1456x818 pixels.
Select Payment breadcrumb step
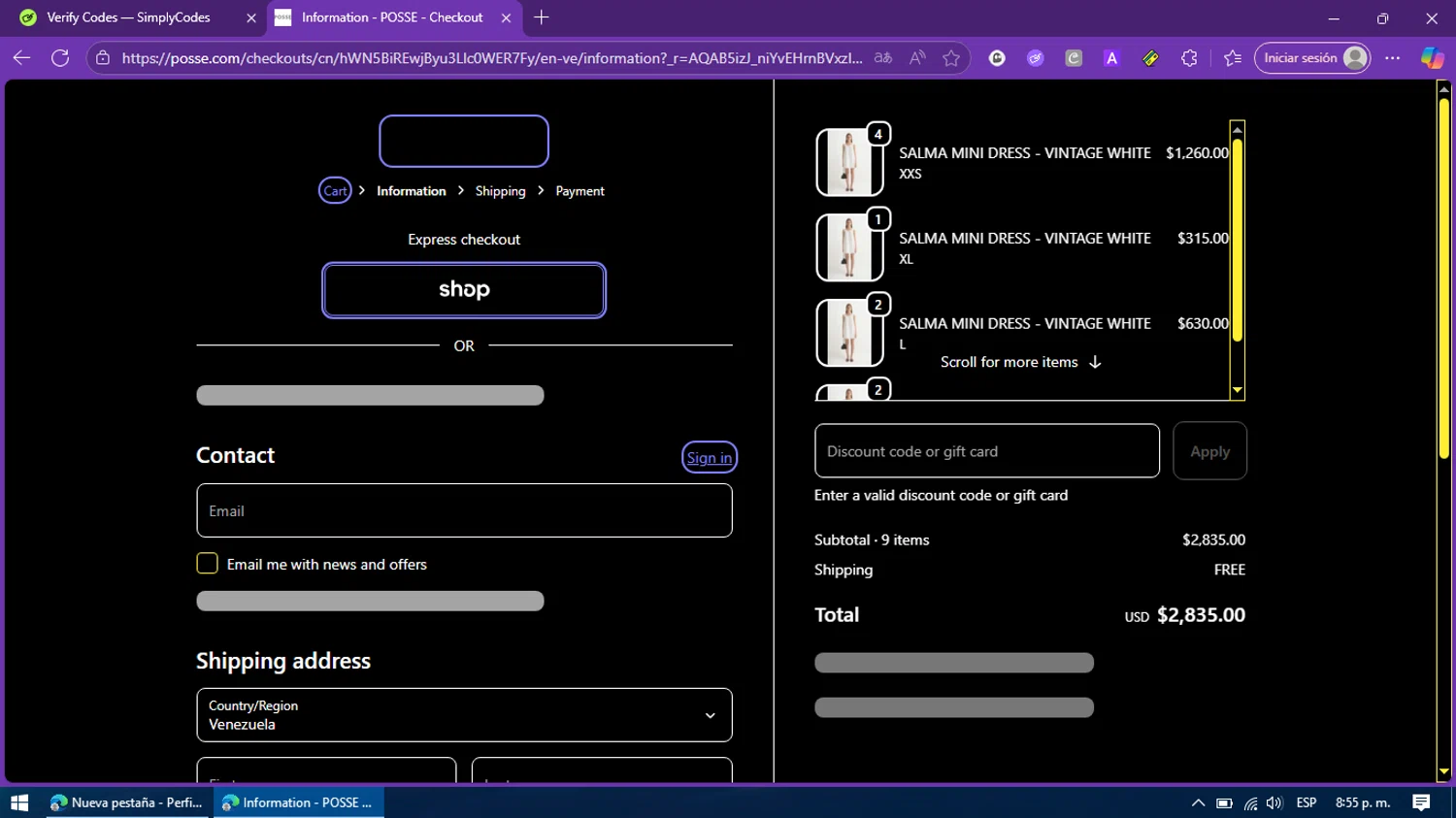click(579, 191)
